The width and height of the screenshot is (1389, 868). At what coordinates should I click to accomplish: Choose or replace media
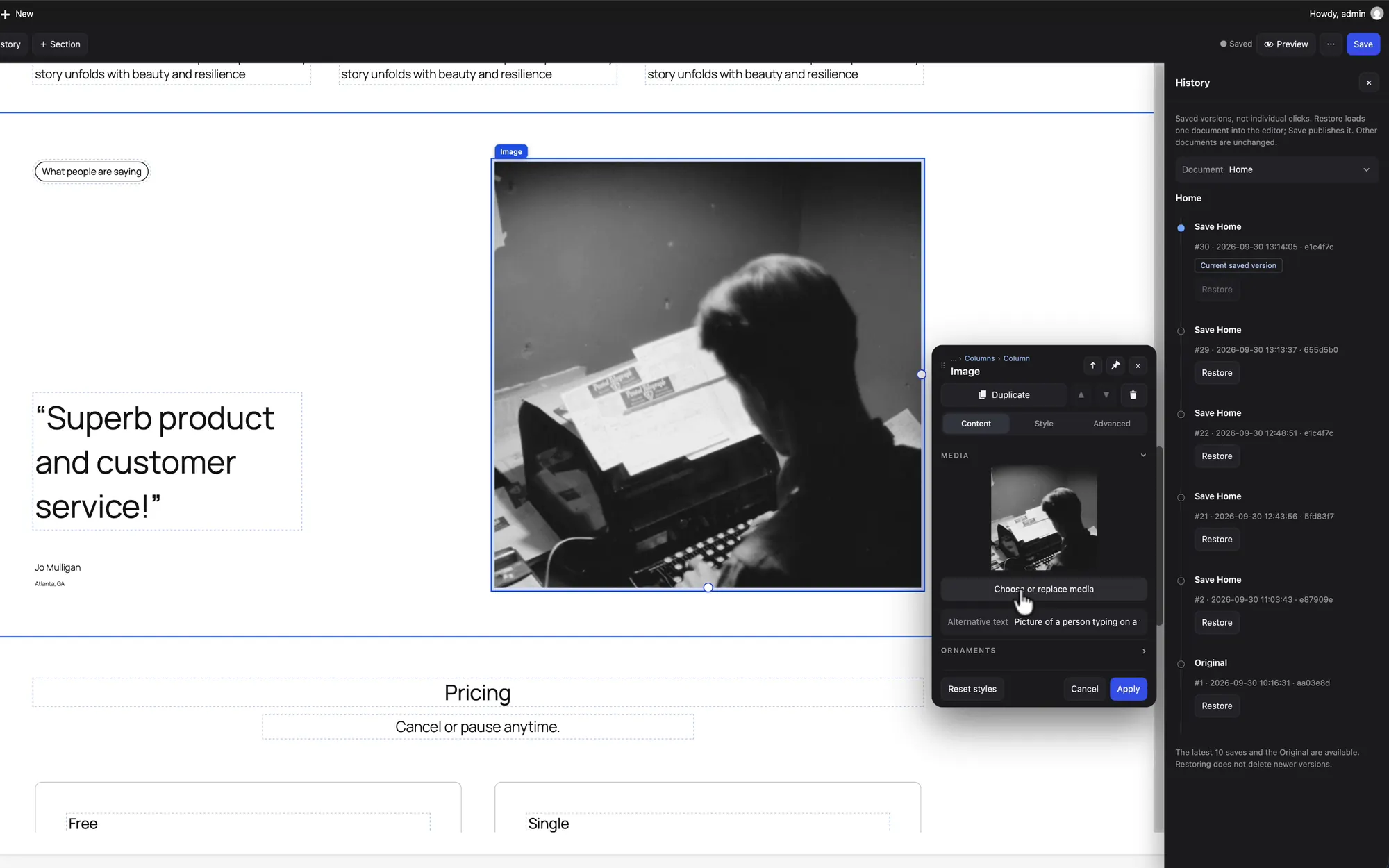1044,589
